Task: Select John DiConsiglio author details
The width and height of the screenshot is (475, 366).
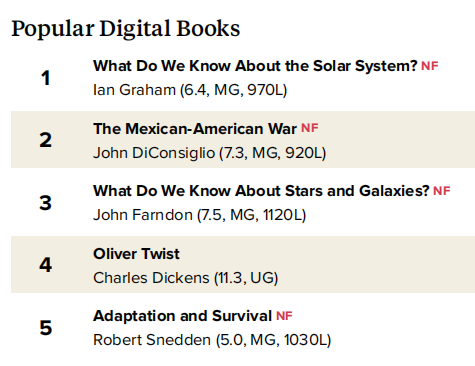Action: click(x=209, y=153)
